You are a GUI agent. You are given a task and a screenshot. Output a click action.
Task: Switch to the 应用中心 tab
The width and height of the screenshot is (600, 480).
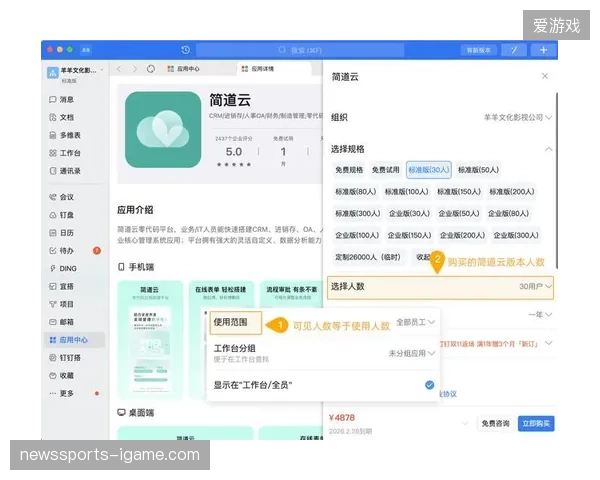184,69
